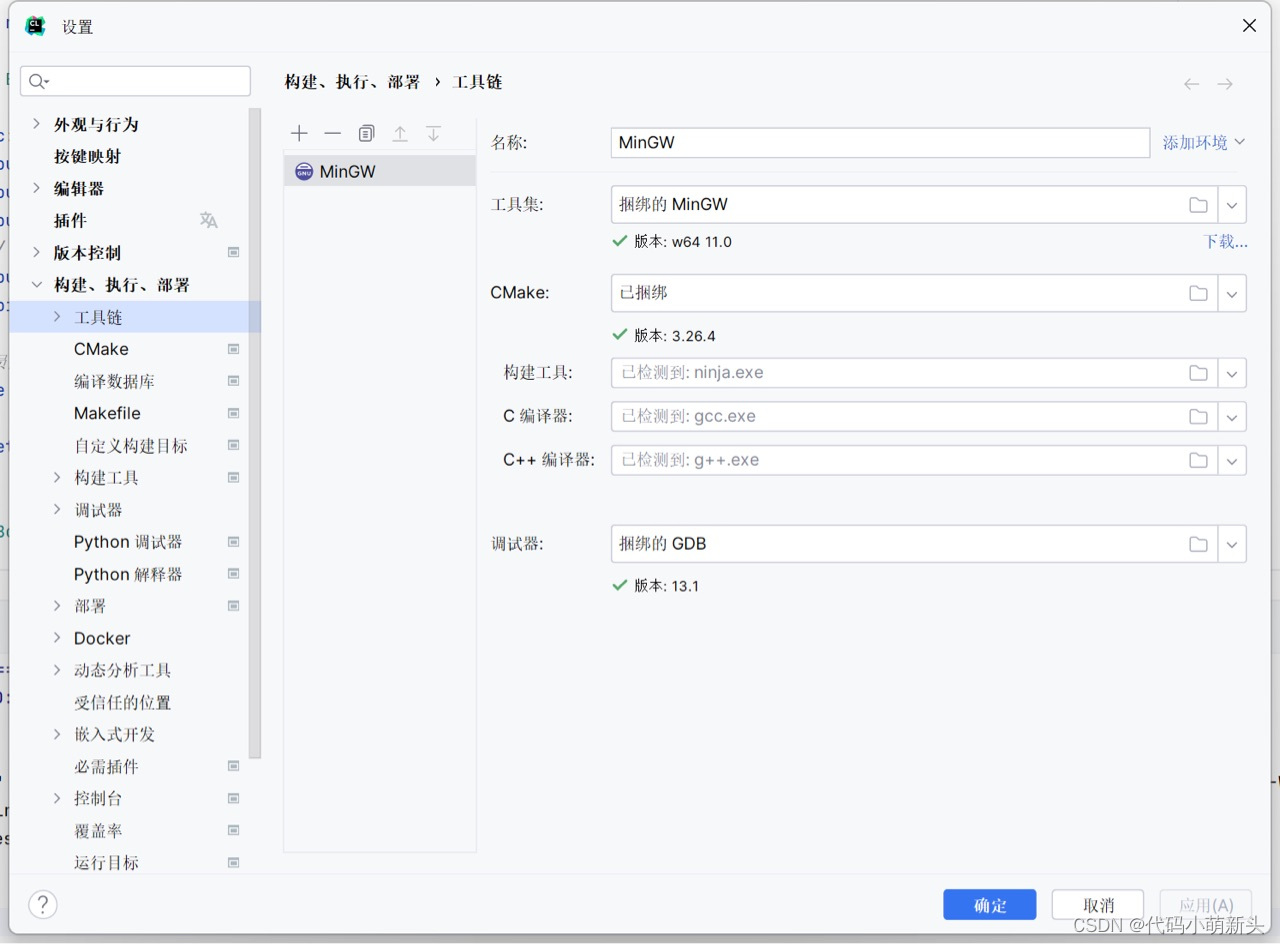Click the 构建工具 ninja.exe field
This screenshot has height=944, width=1280.
point(914,372)
